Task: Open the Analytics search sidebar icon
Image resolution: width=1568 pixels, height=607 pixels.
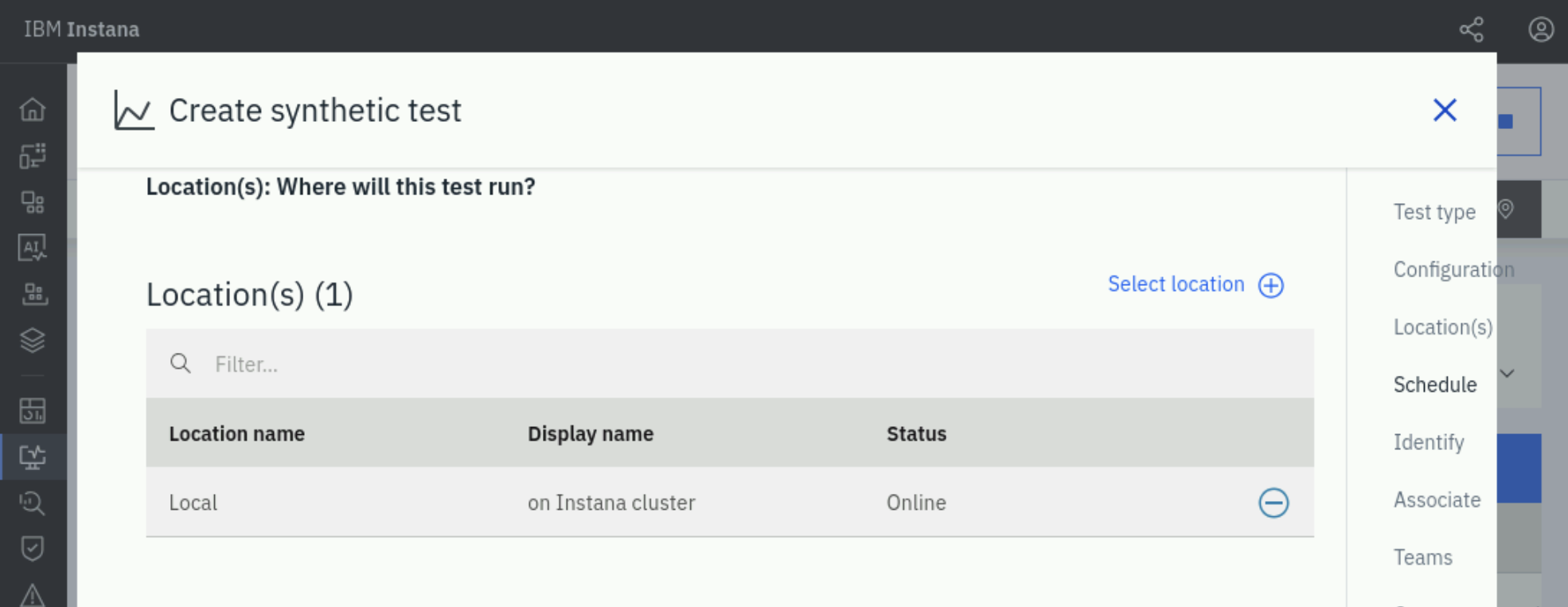Action: tap(33, 503)
